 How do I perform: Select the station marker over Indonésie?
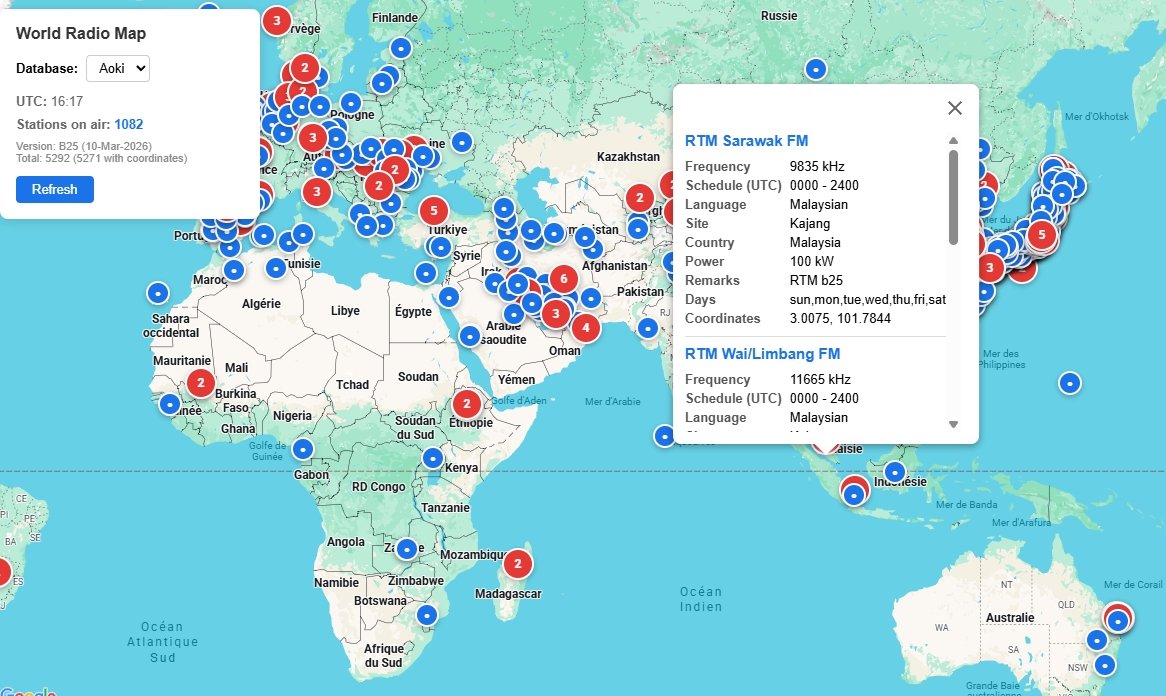coord(895,471)
